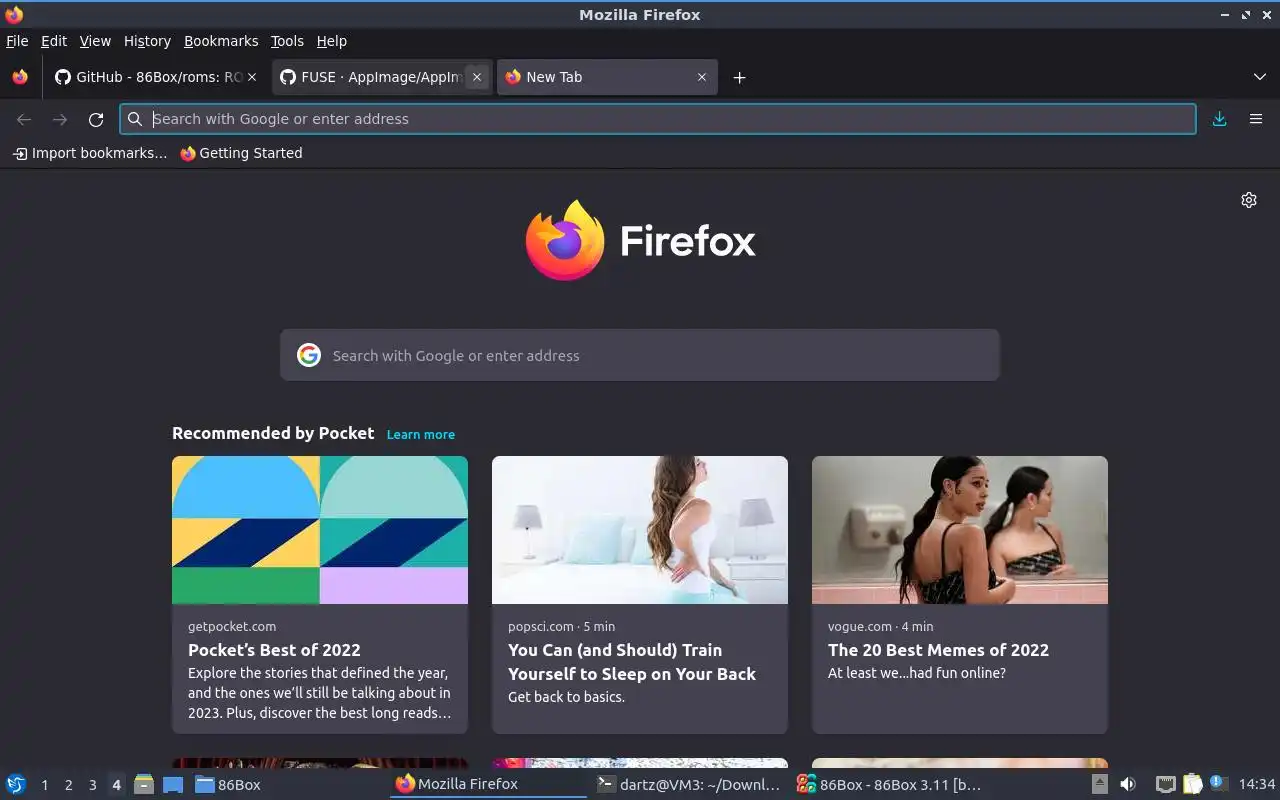Click headline You Can (and Should) Train Yourself

[x=632, y=662]
